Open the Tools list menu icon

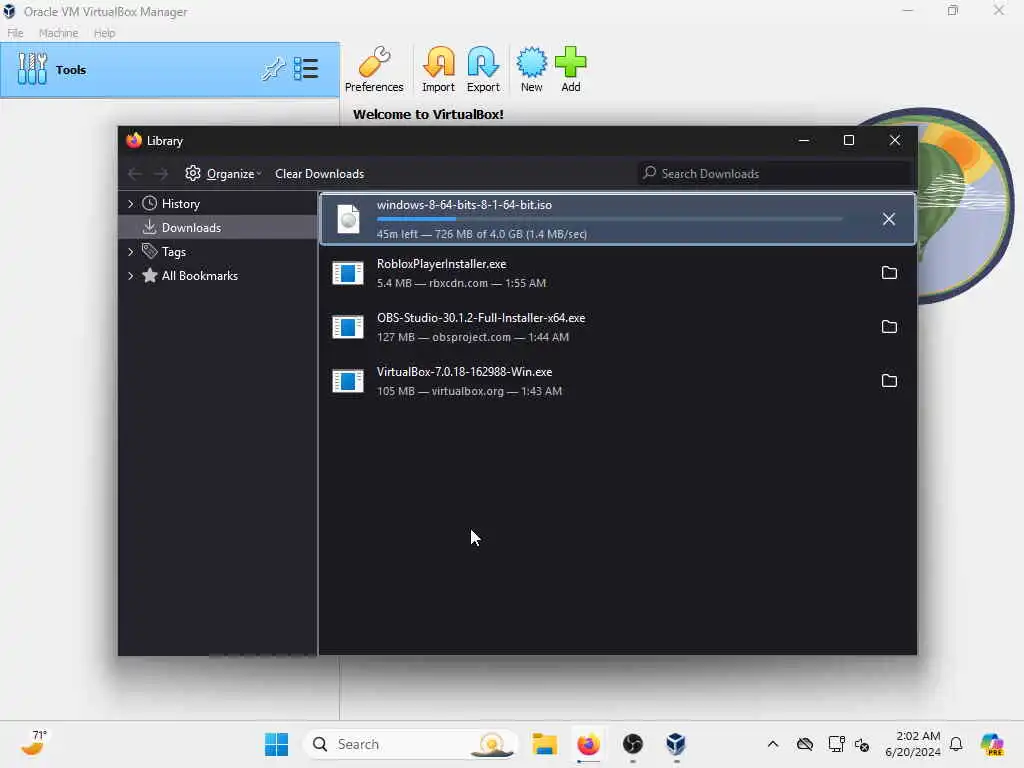[306, 69]
